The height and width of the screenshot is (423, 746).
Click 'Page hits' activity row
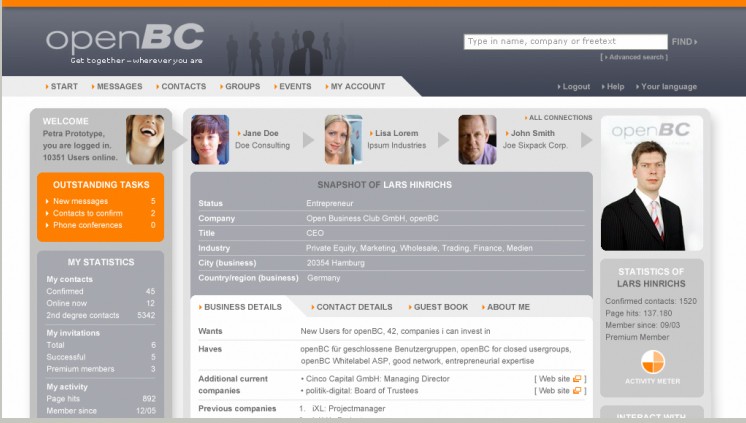pyautogui.click(x=101, y=399)
